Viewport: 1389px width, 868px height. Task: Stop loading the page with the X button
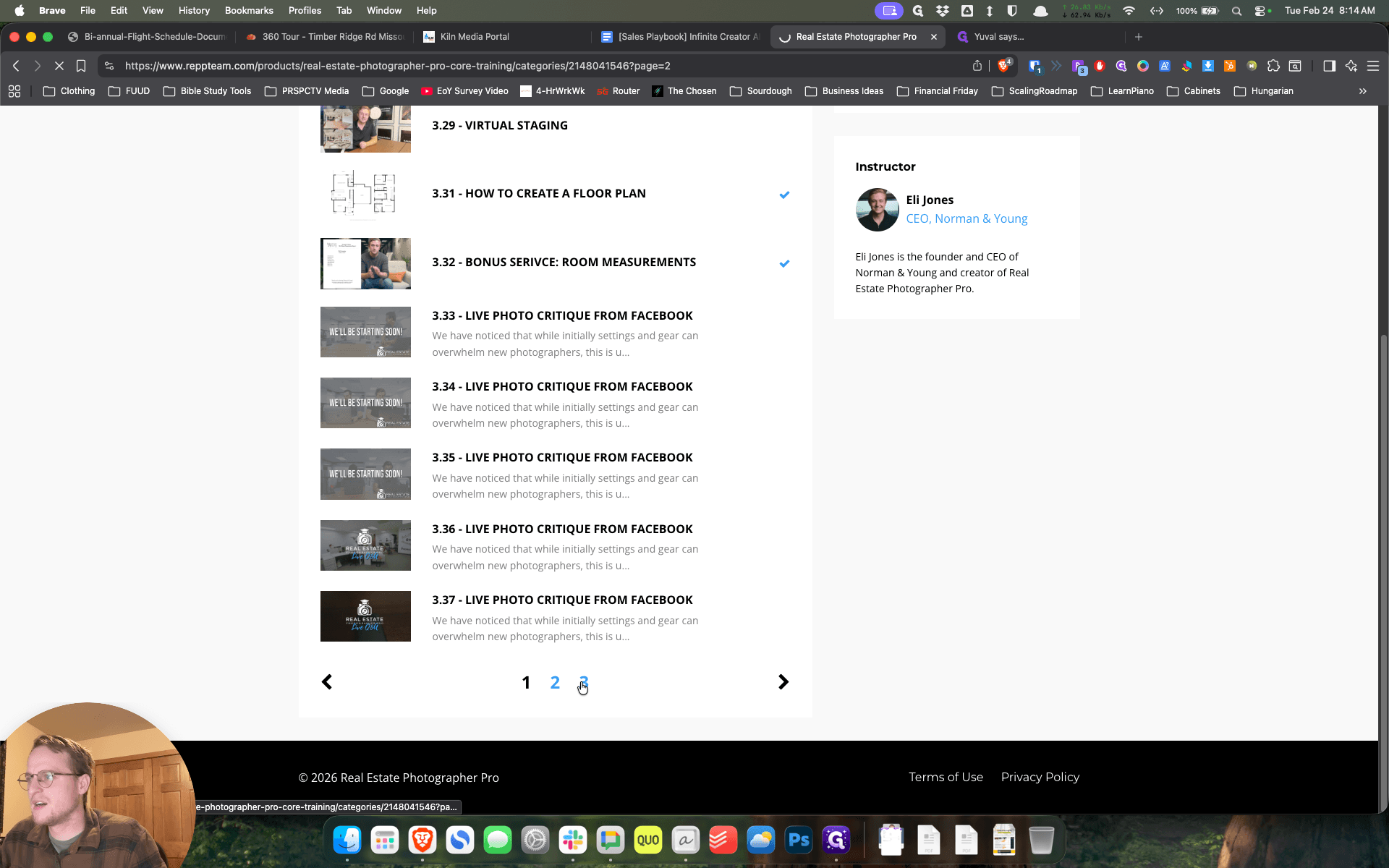pyautogui.click(x=59, y=66)
